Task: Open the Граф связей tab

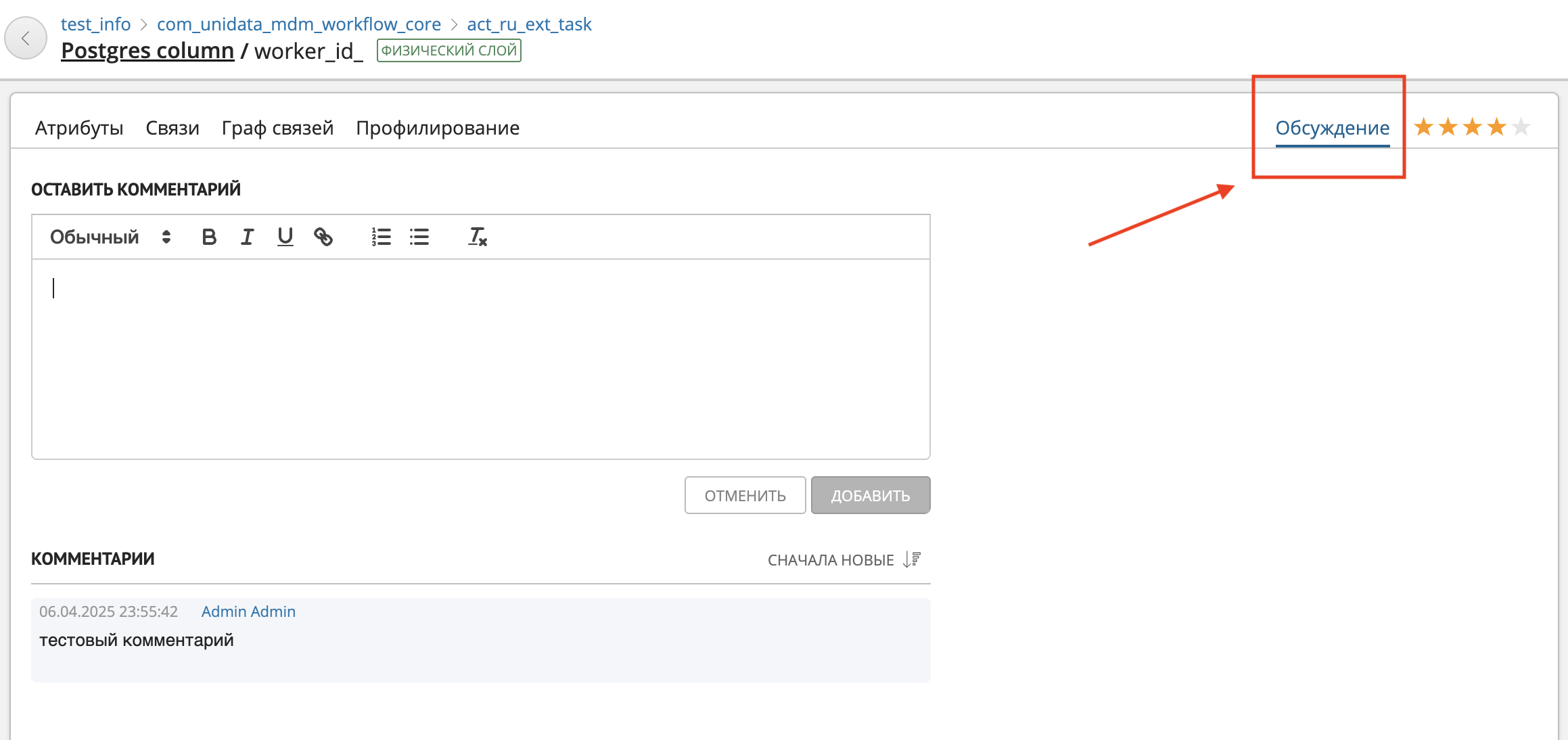Action: tap(277, 128)
